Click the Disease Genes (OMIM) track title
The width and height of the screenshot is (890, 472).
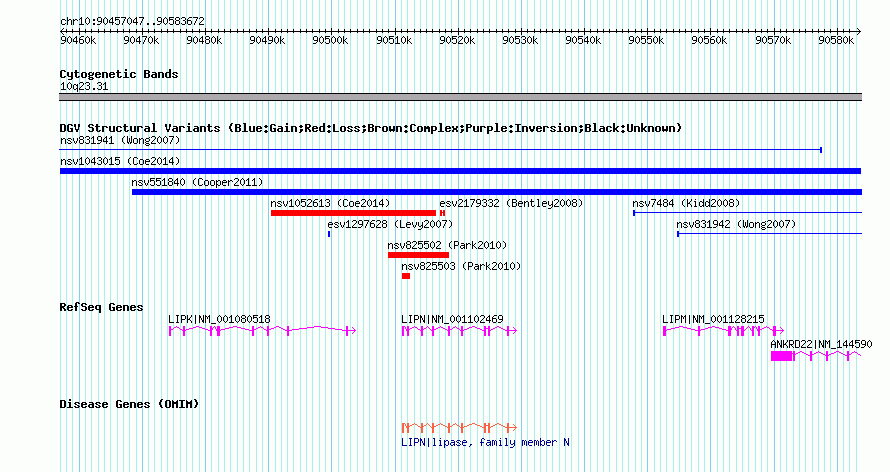129,404
